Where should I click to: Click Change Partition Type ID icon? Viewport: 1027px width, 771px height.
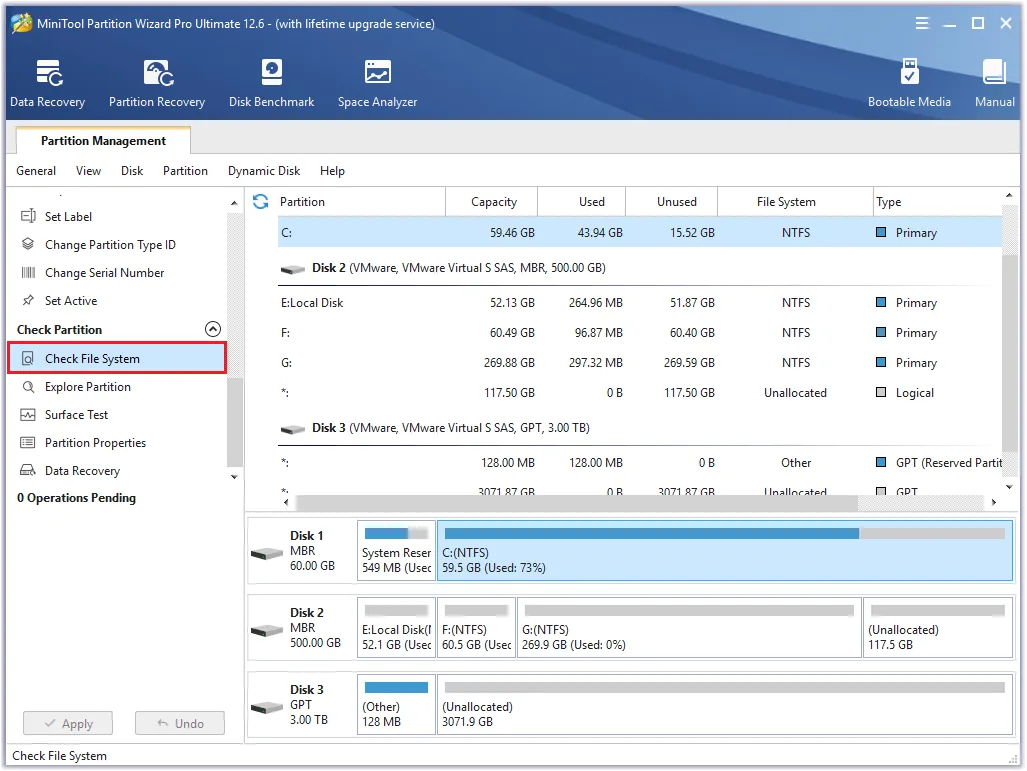[28, 244]
